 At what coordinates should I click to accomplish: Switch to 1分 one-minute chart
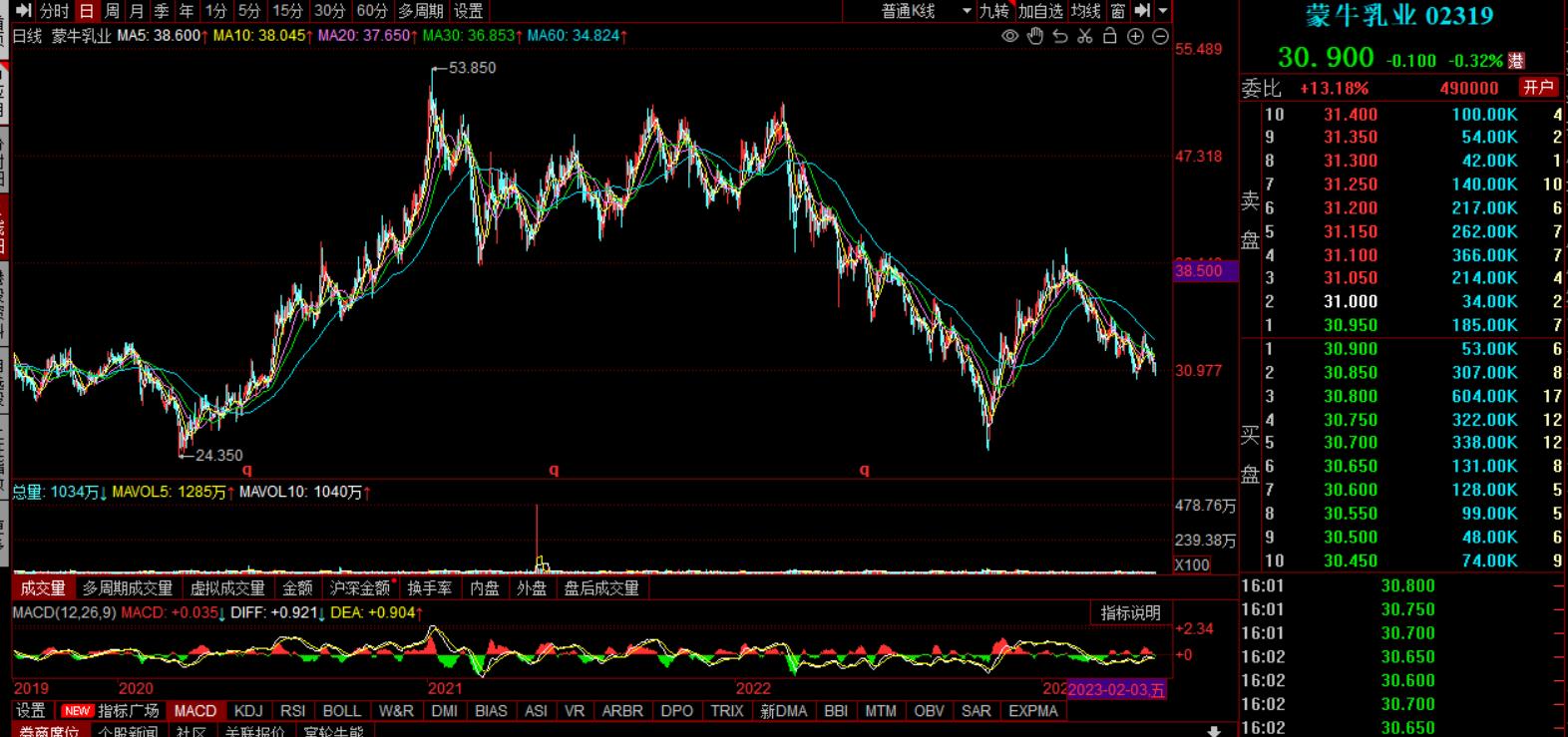point(215,11)
